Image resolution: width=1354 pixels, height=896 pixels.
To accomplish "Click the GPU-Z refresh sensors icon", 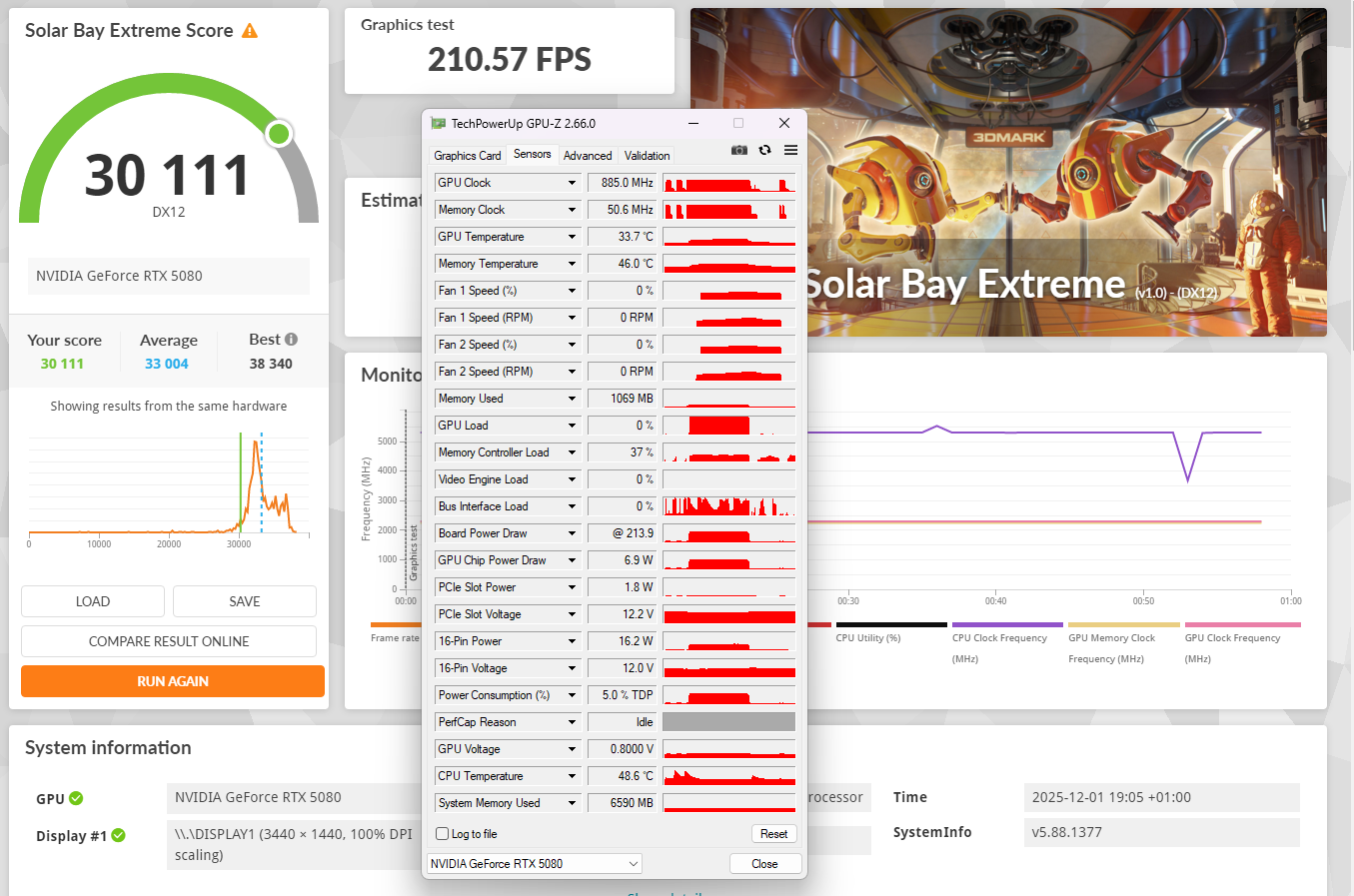I will tap(764, 150).
